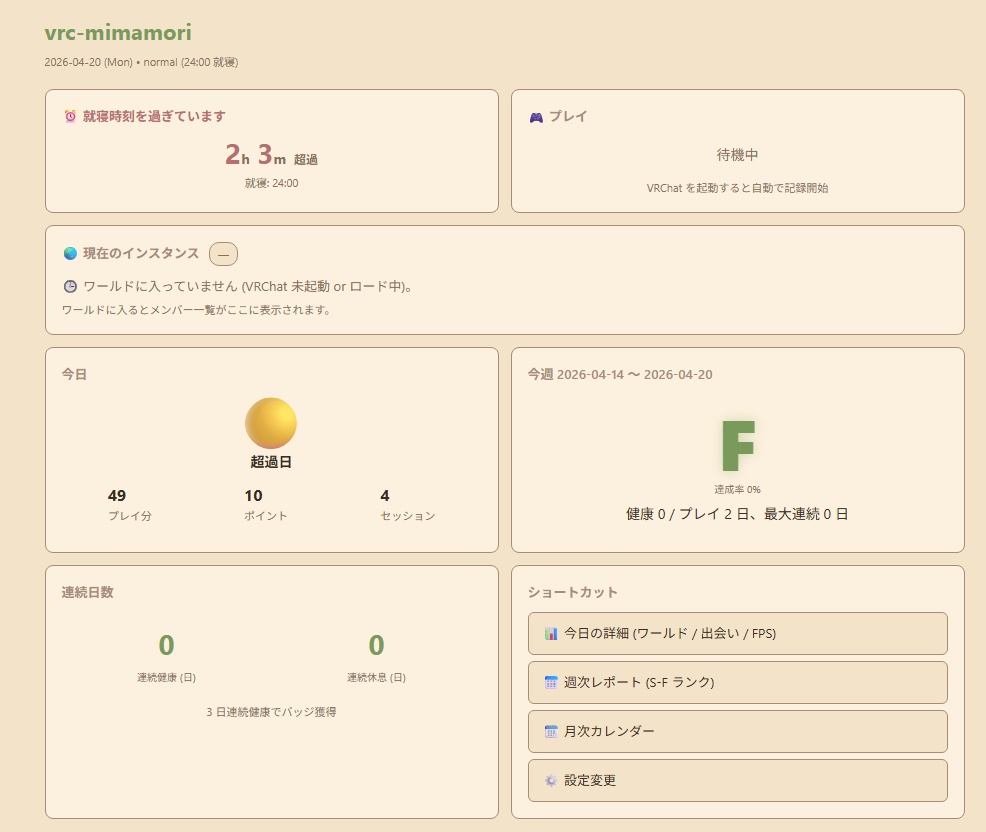Click the alarm clock icon beside 就寝時刻を過ぎています

tap(71, 116)
